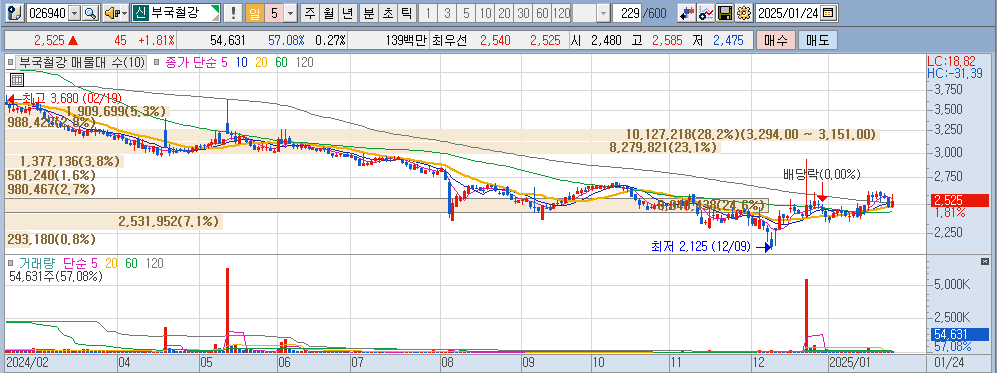Choose the 30 interval preset
Image resolution: width=997 pixels, height=373 pixels.
pyautogui.click(x=523, y=13)
